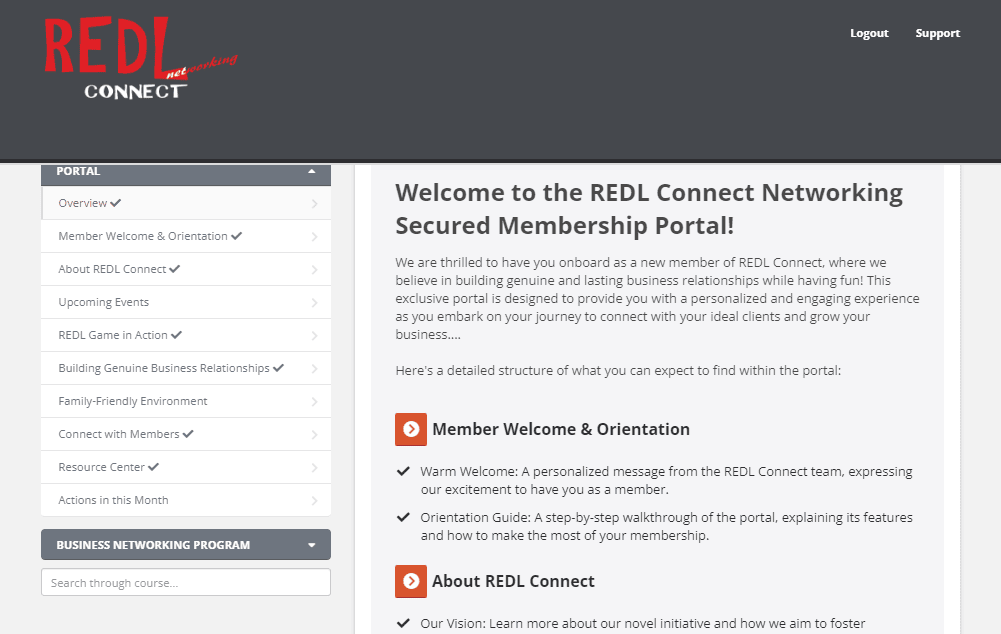Click orange arrow icon beside About REDL Connect heading
Viewport: 1001px width, 634px height.
pyautogui.click(x=411, y=581)
